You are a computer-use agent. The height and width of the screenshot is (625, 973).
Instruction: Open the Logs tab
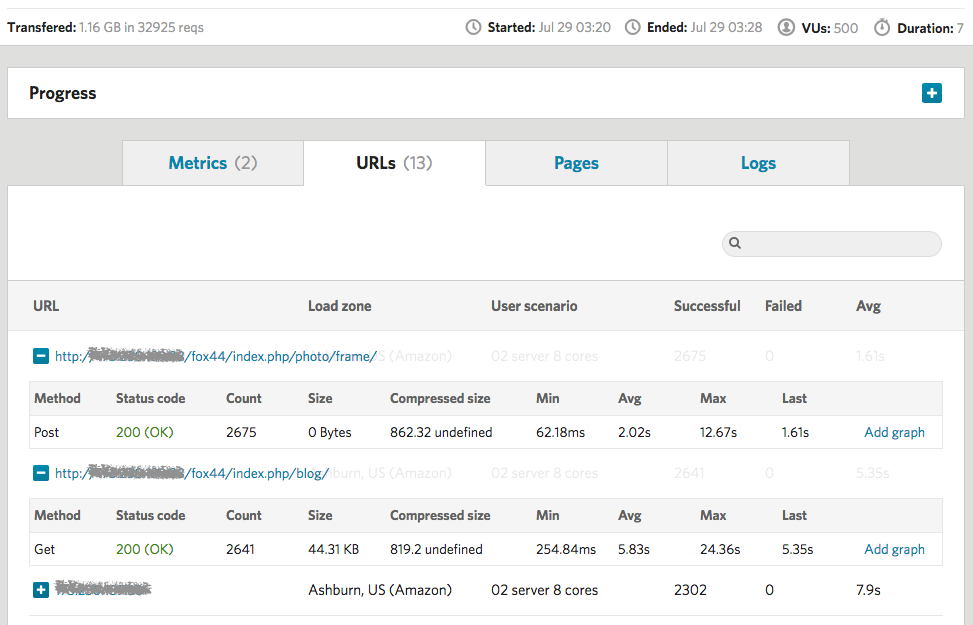click(758, 163)
